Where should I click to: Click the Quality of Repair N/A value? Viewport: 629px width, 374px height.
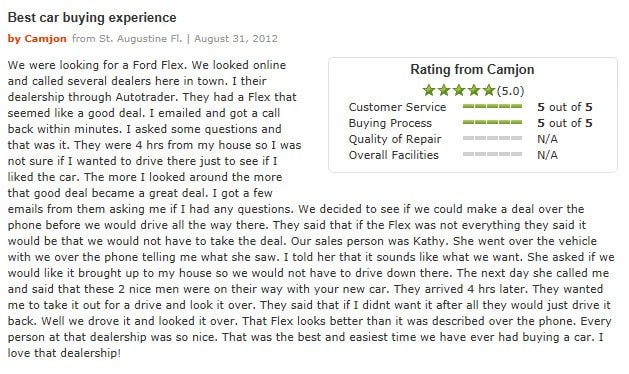547,139
